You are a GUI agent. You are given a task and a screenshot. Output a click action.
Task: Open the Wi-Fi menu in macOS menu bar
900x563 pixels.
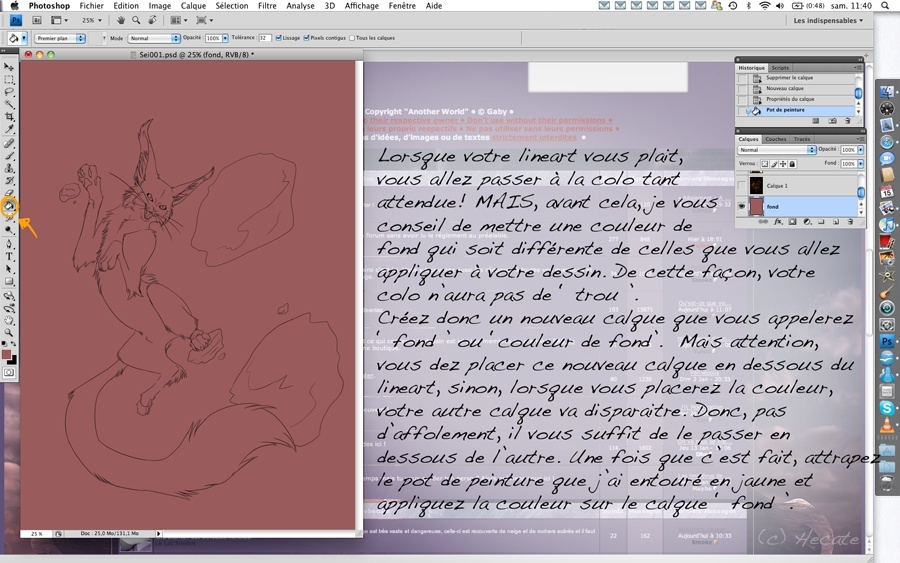point(764,6)
